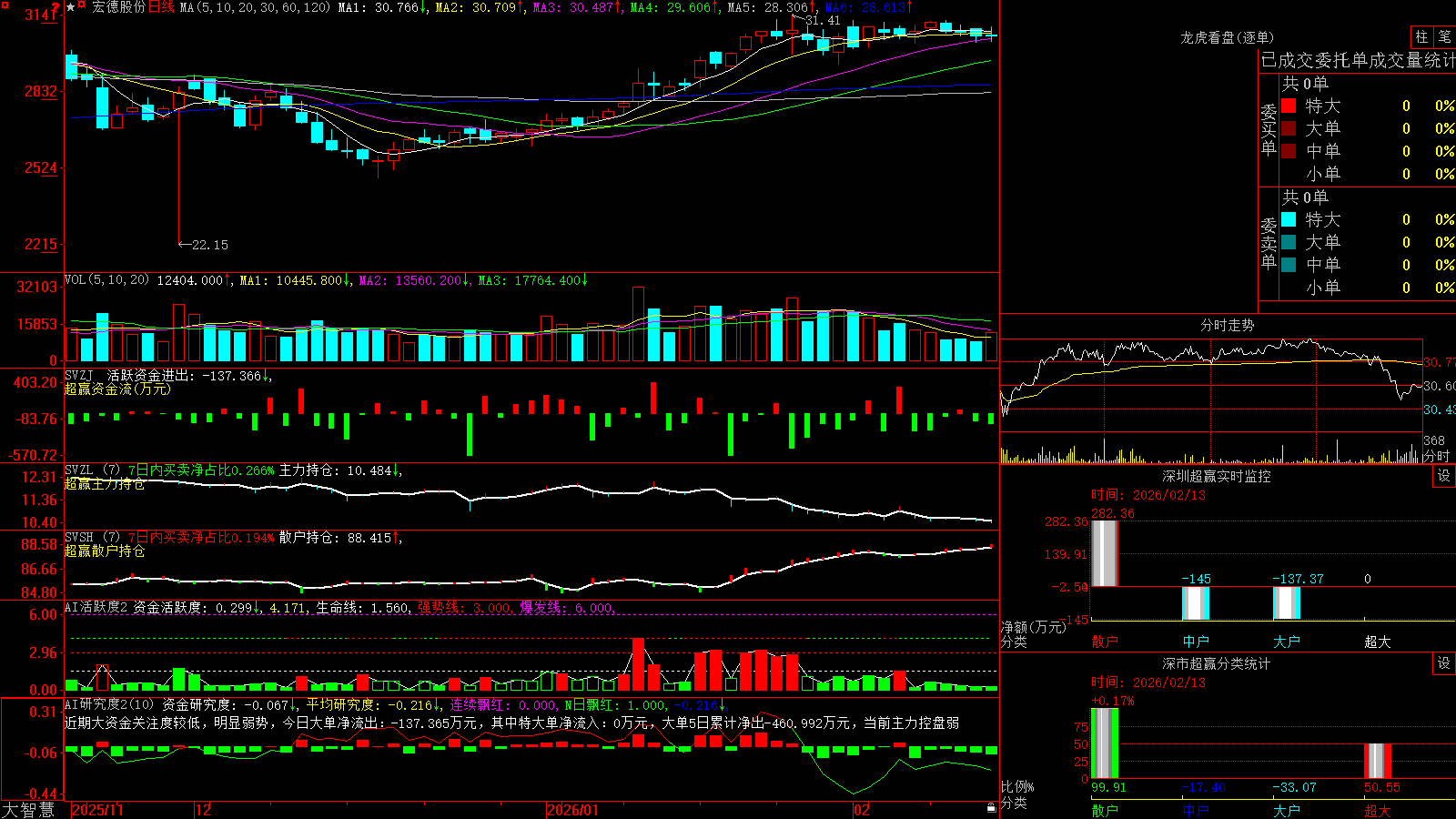Click the teal 大单 sell-order swatch

click(x=1289, y=242)
